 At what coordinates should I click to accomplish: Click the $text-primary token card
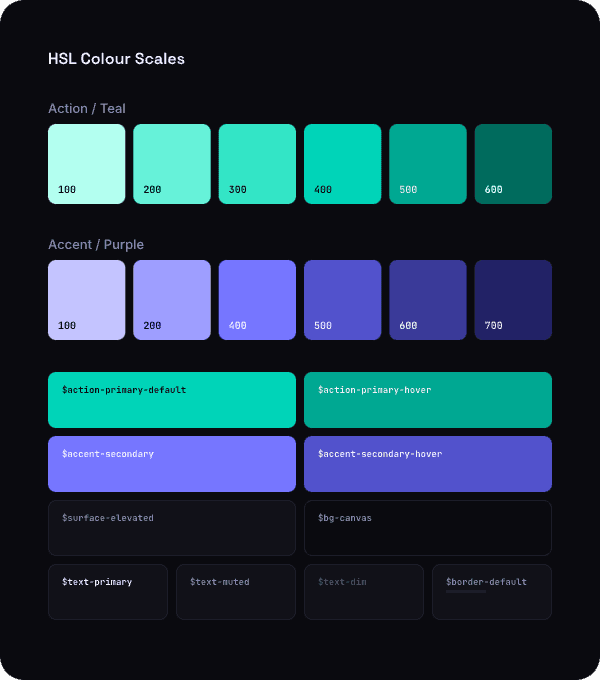tap(108, 592)
